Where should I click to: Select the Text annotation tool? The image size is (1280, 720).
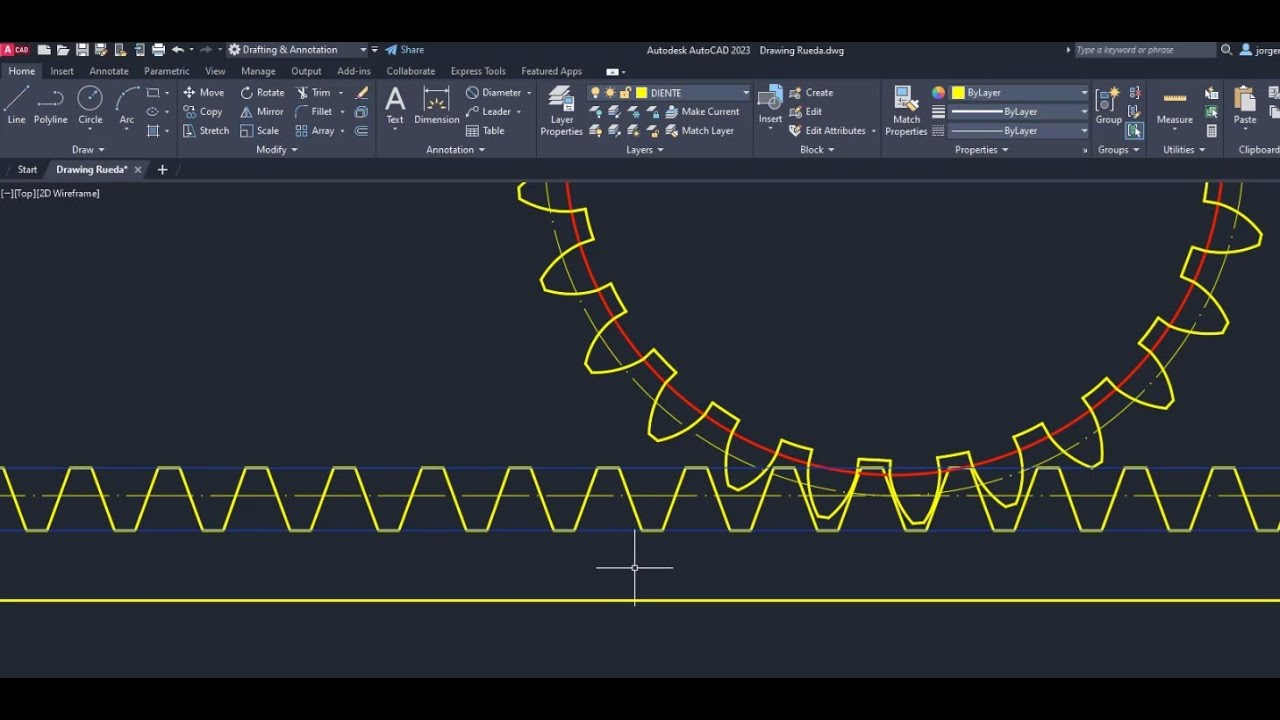[x=395, y=106]
